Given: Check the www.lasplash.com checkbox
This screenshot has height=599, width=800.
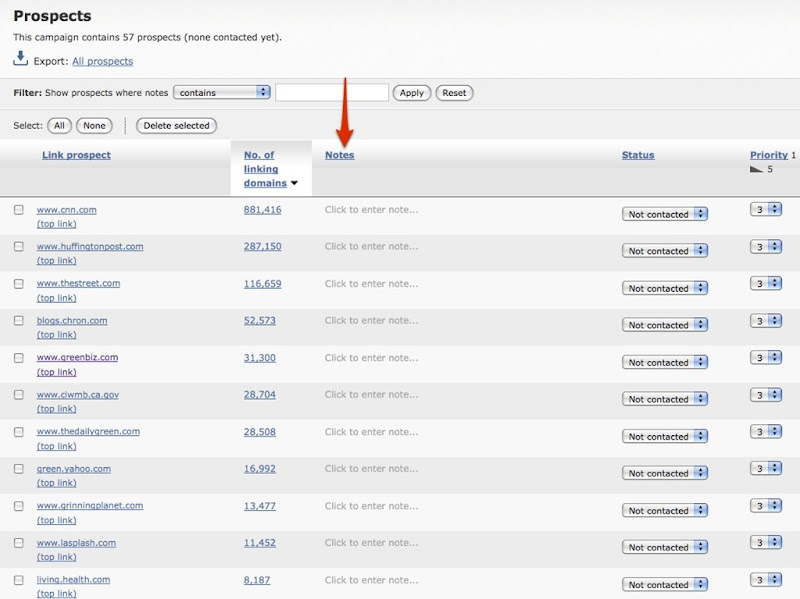Looking at the screenshot, I should click(19, 543).
